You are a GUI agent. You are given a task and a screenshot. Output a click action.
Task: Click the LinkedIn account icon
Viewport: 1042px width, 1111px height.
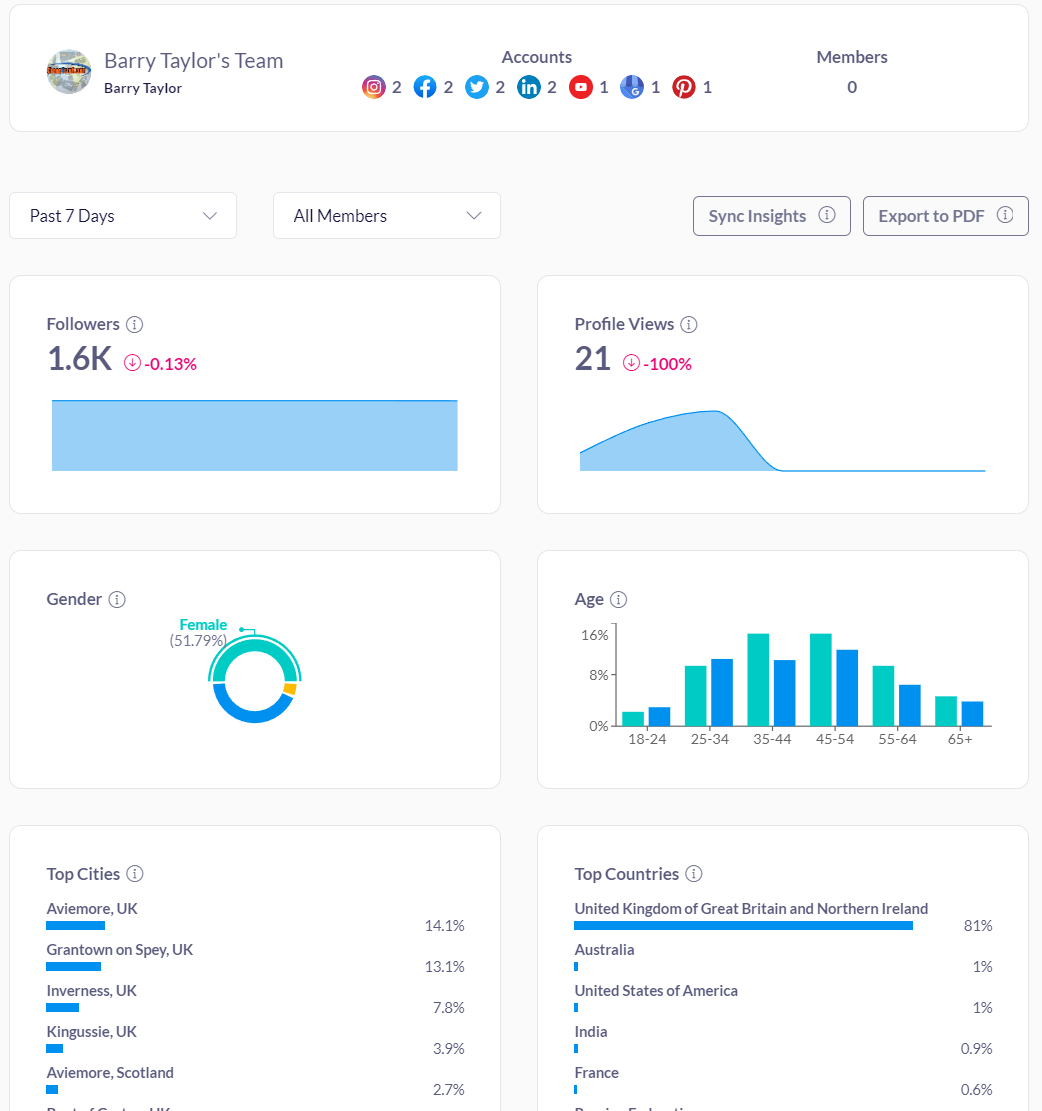click(x=529, y=87)
